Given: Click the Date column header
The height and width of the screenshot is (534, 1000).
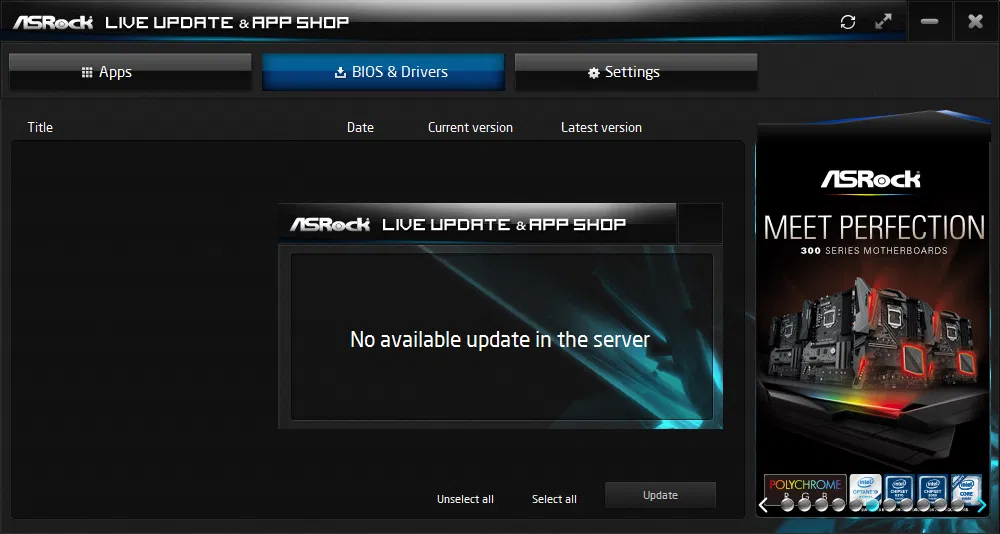Looking at the screenshot, I should (x=360, y=127).
